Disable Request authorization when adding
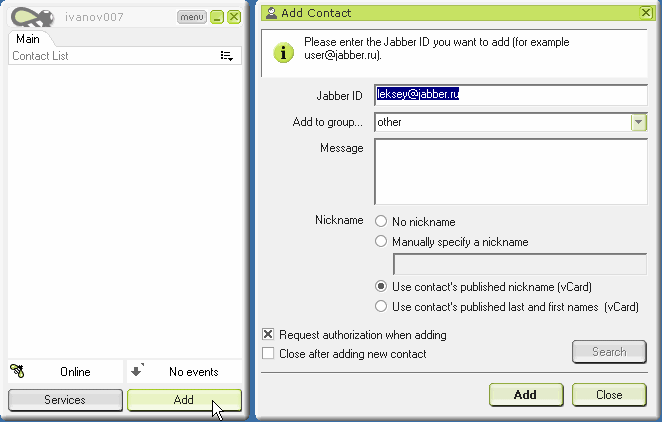Screen dimensions: 662x422 (268, 335)
